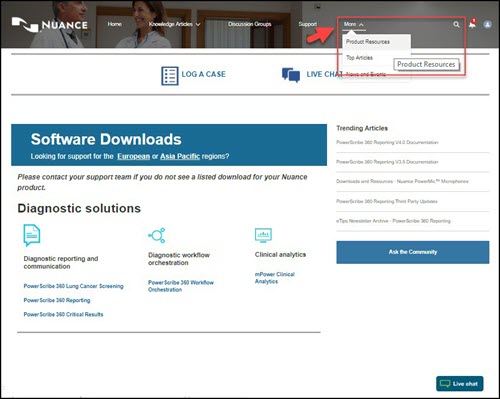Image resolution: width=500 pixels, height=399 pixels.
Task: Click the Clinical analytics label
Action: (x=280, y=255)
